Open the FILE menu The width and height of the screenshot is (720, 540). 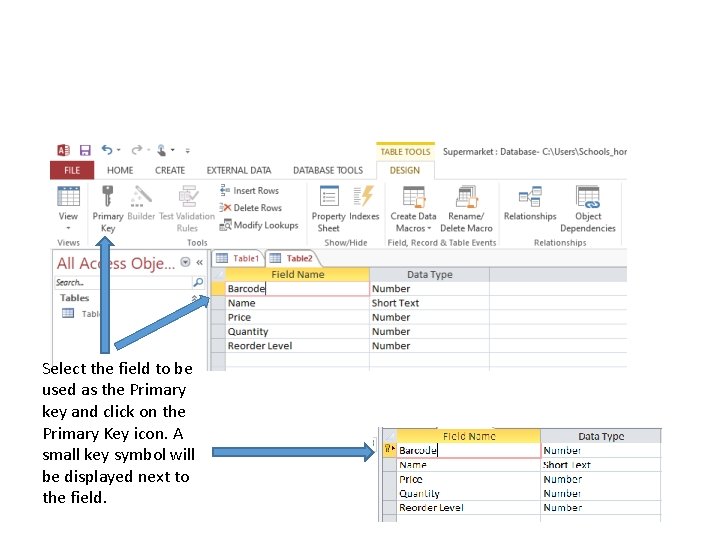72,170
